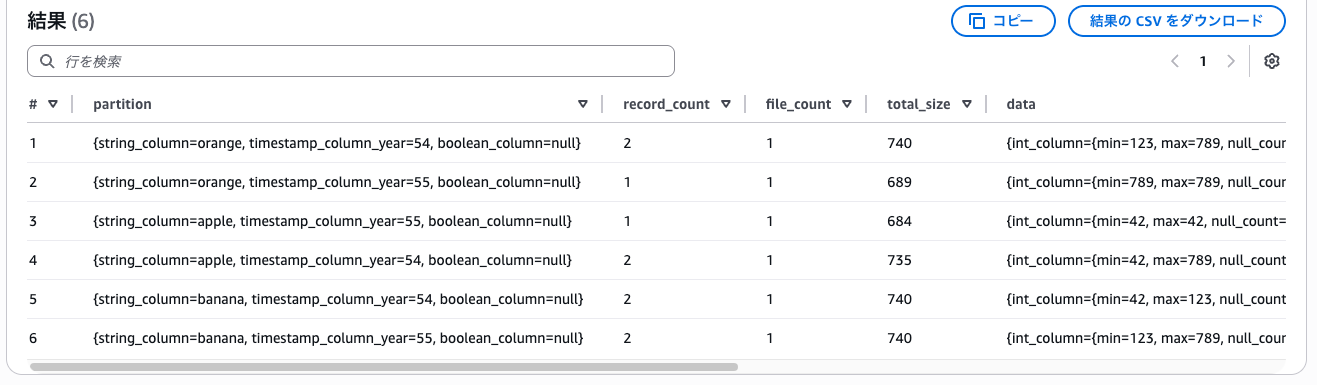Sort by record_count column arrow

pos(726,104)
